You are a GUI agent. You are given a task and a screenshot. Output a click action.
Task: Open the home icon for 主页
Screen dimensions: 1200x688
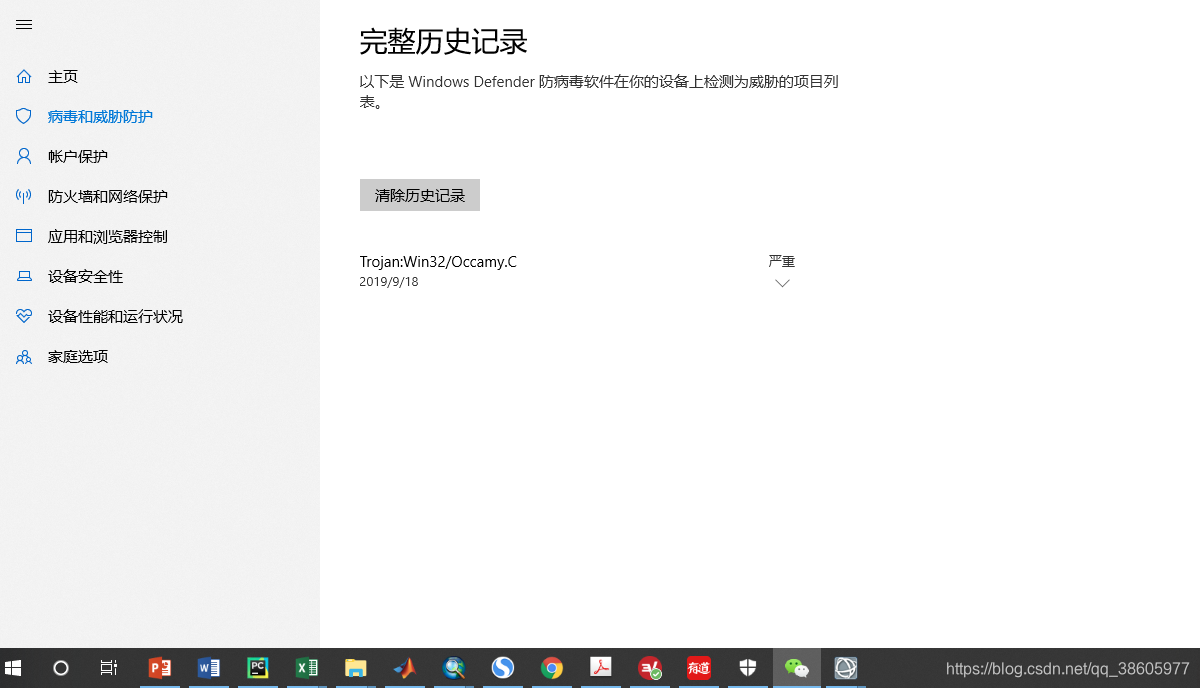[x=23, y=76]
